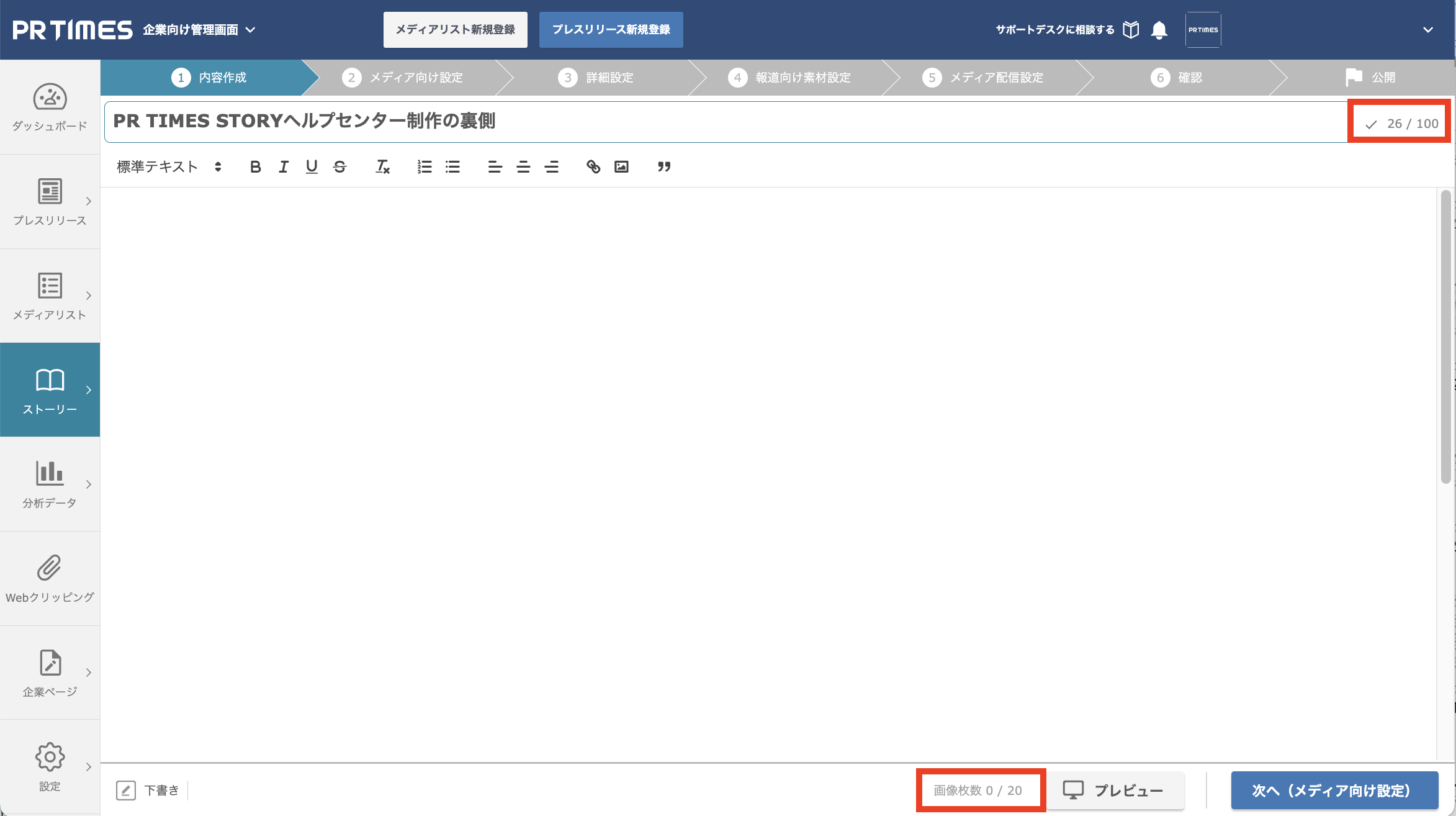Click サポートデスクに相談する link
The image size is (1456, 816).
[x=1055, y=30]
